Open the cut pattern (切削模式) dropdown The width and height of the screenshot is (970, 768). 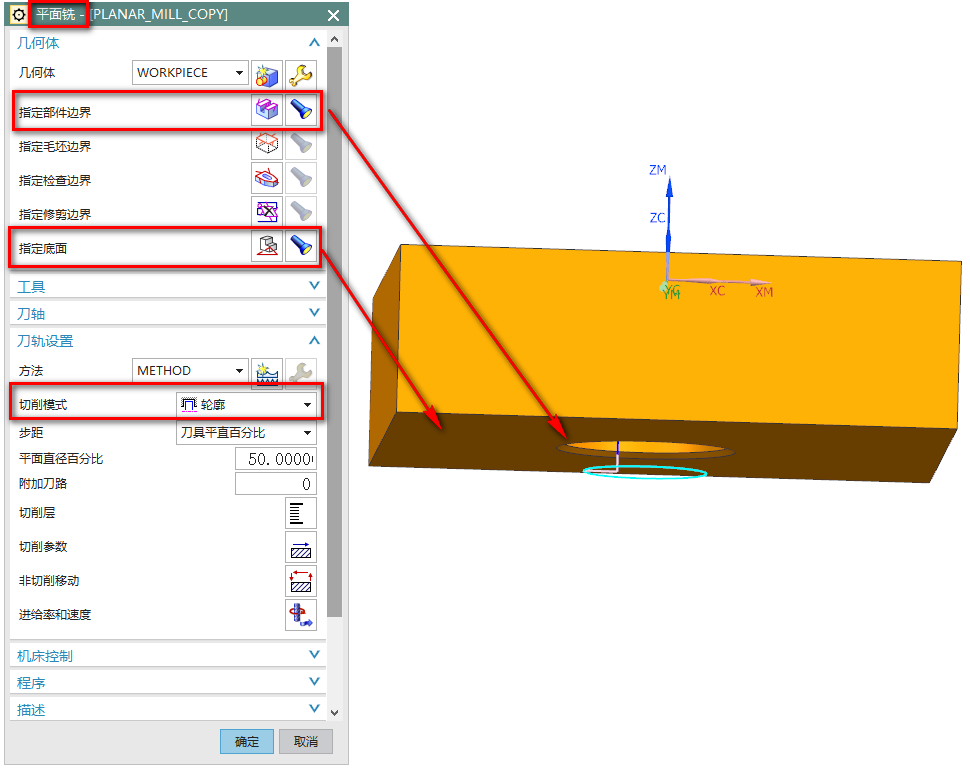tap(247, 404)
